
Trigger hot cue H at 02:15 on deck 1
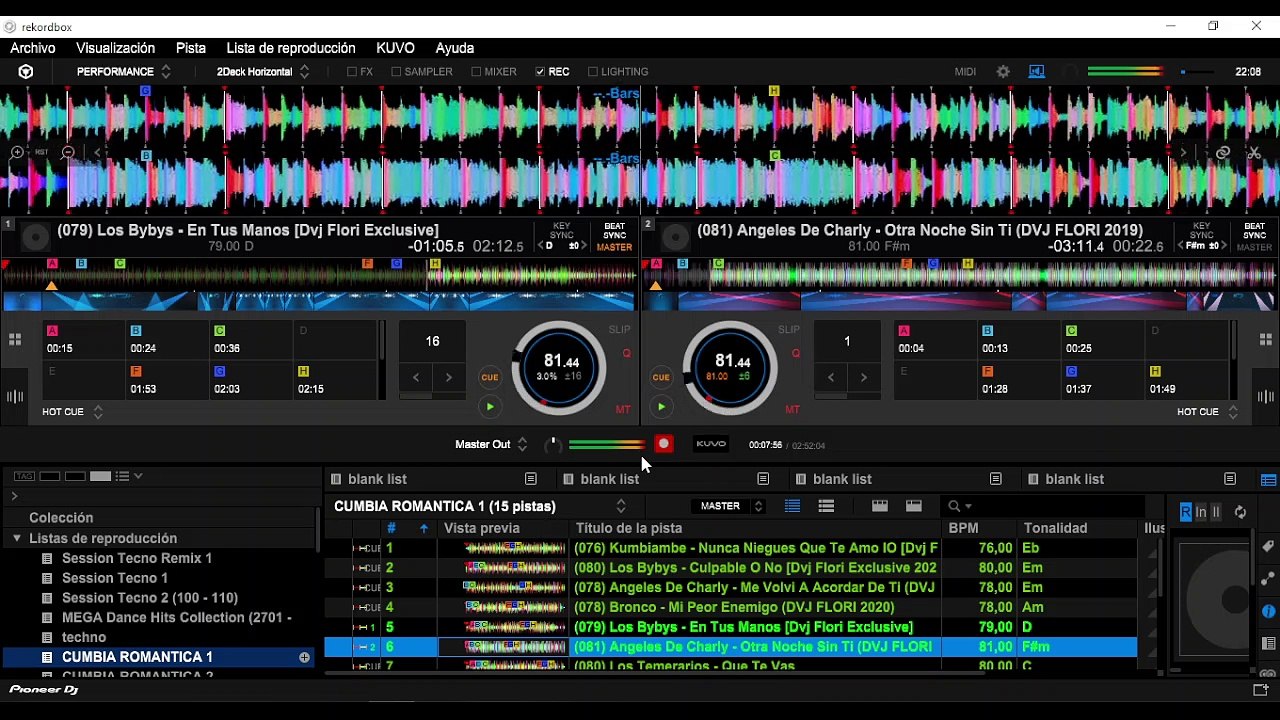[335, 381]
